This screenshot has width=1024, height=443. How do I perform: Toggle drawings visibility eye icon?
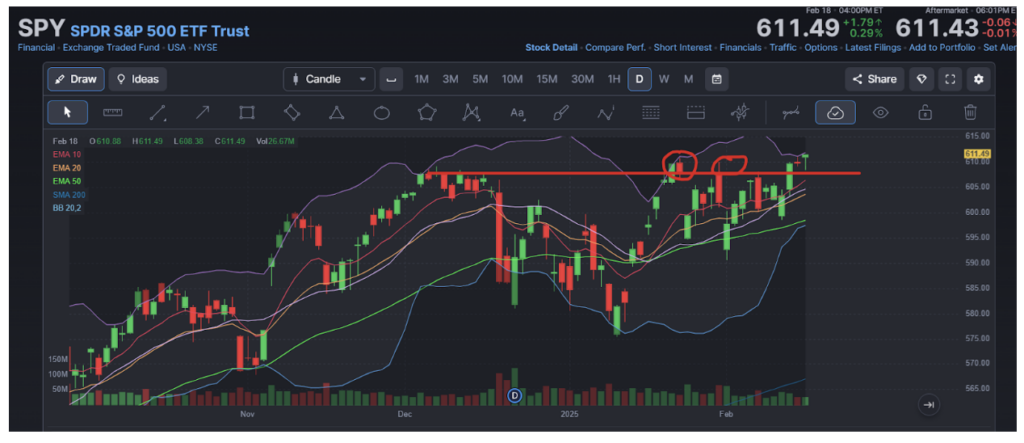[880, 112]
